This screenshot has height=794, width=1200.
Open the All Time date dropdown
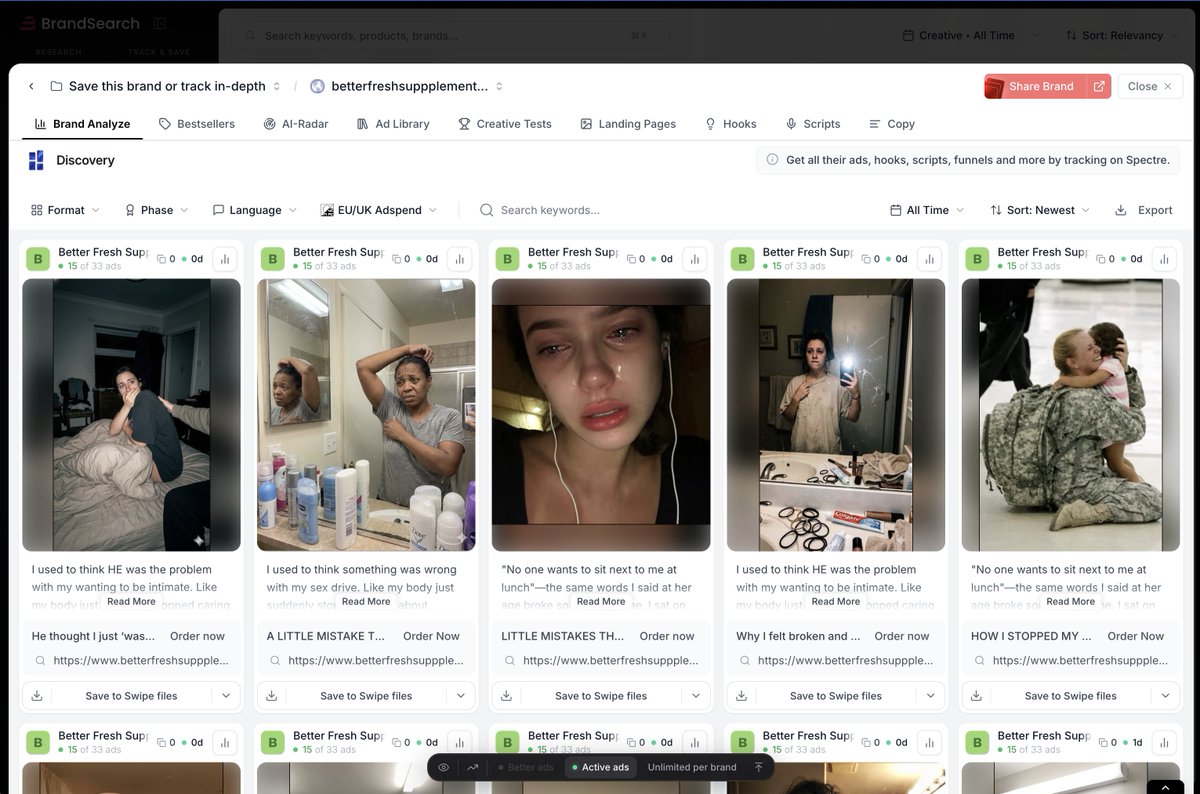927,210
